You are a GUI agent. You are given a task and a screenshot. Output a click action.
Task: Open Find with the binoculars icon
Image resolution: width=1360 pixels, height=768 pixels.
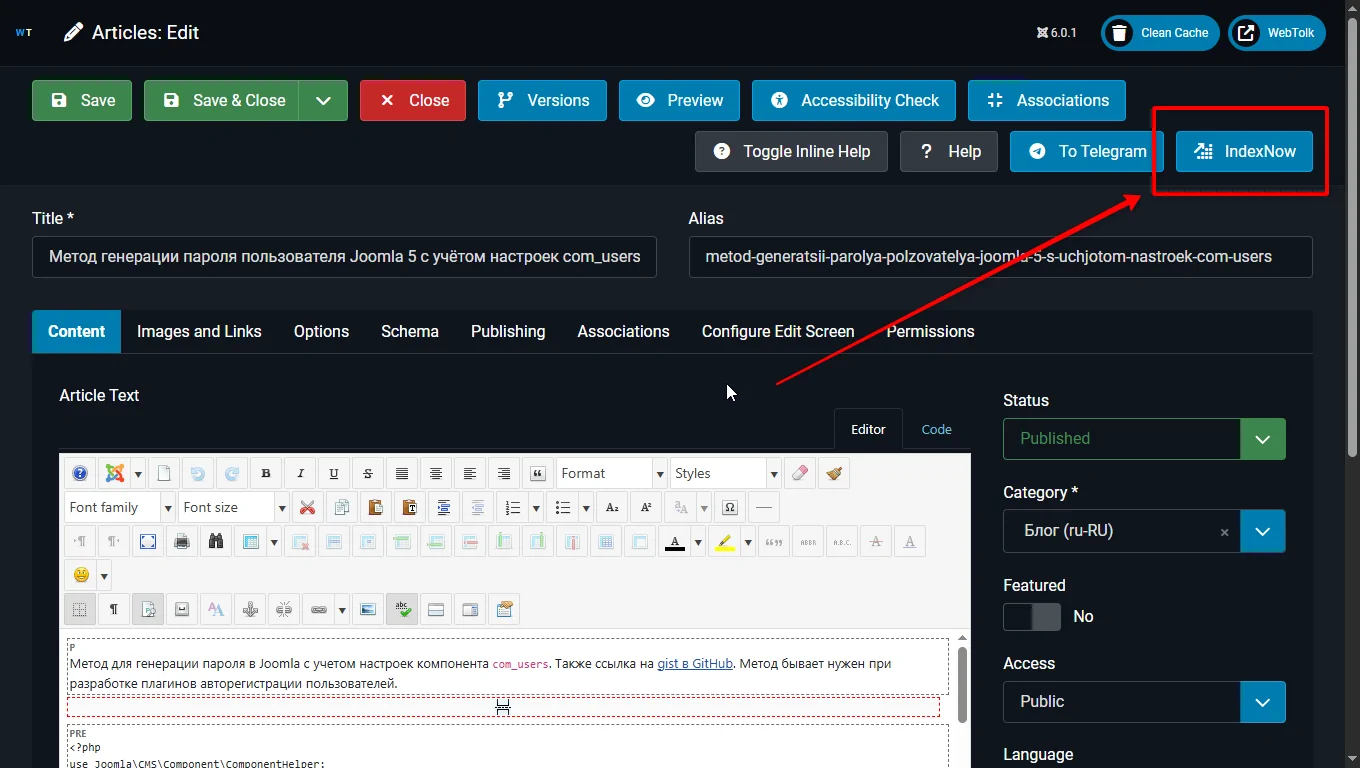[x=215, y=542]
